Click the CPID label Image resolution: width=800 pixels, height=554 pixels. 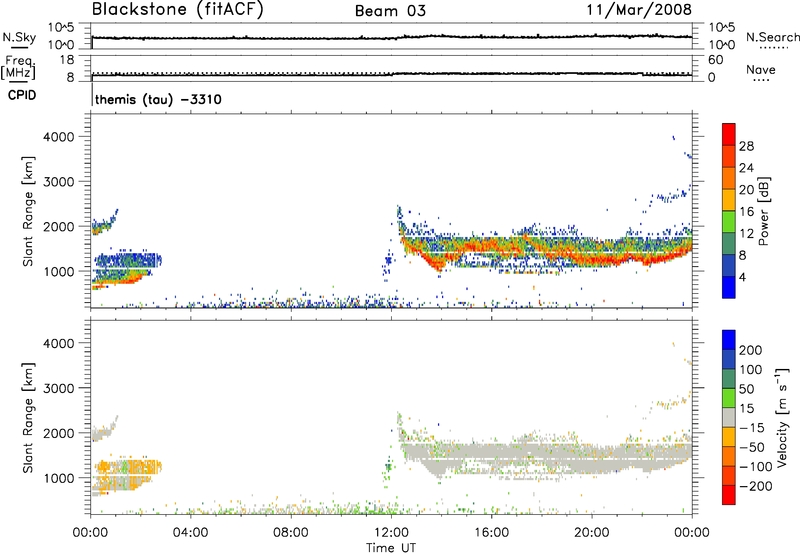[22, 95]
